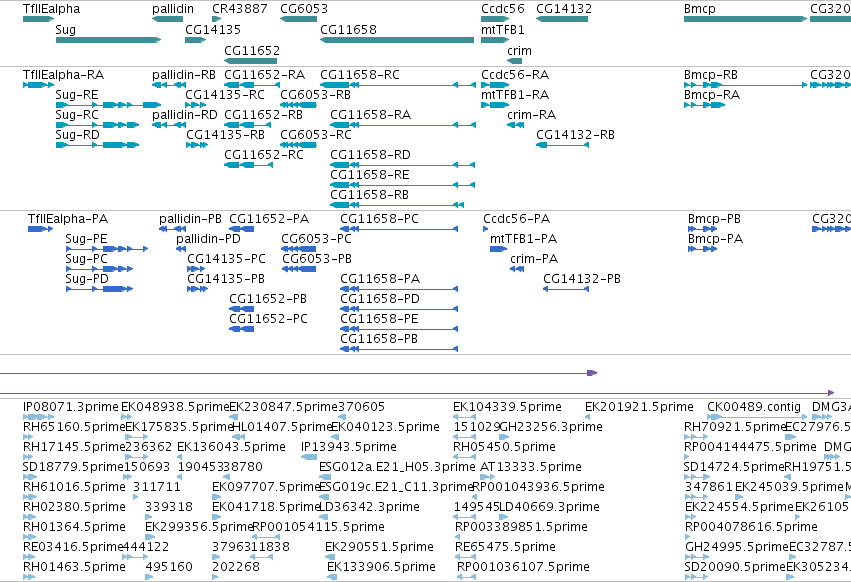Select protein TfIIEalpha-PA
The height and width of the screenshot is (582, 851).
(x=40, y=229)
